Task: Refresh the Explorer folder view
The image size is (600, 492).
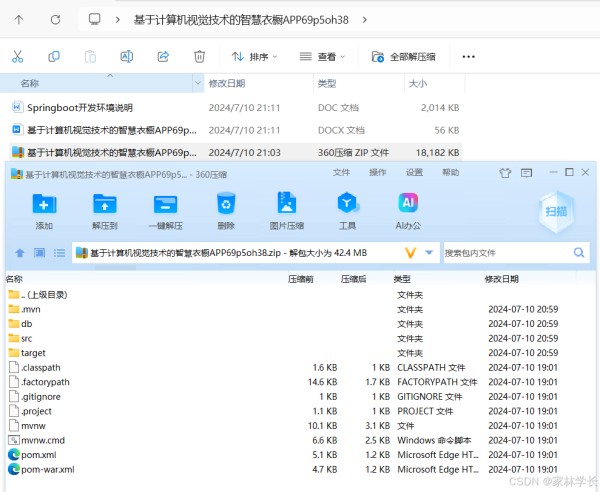Action: click(x=55, y=20)
